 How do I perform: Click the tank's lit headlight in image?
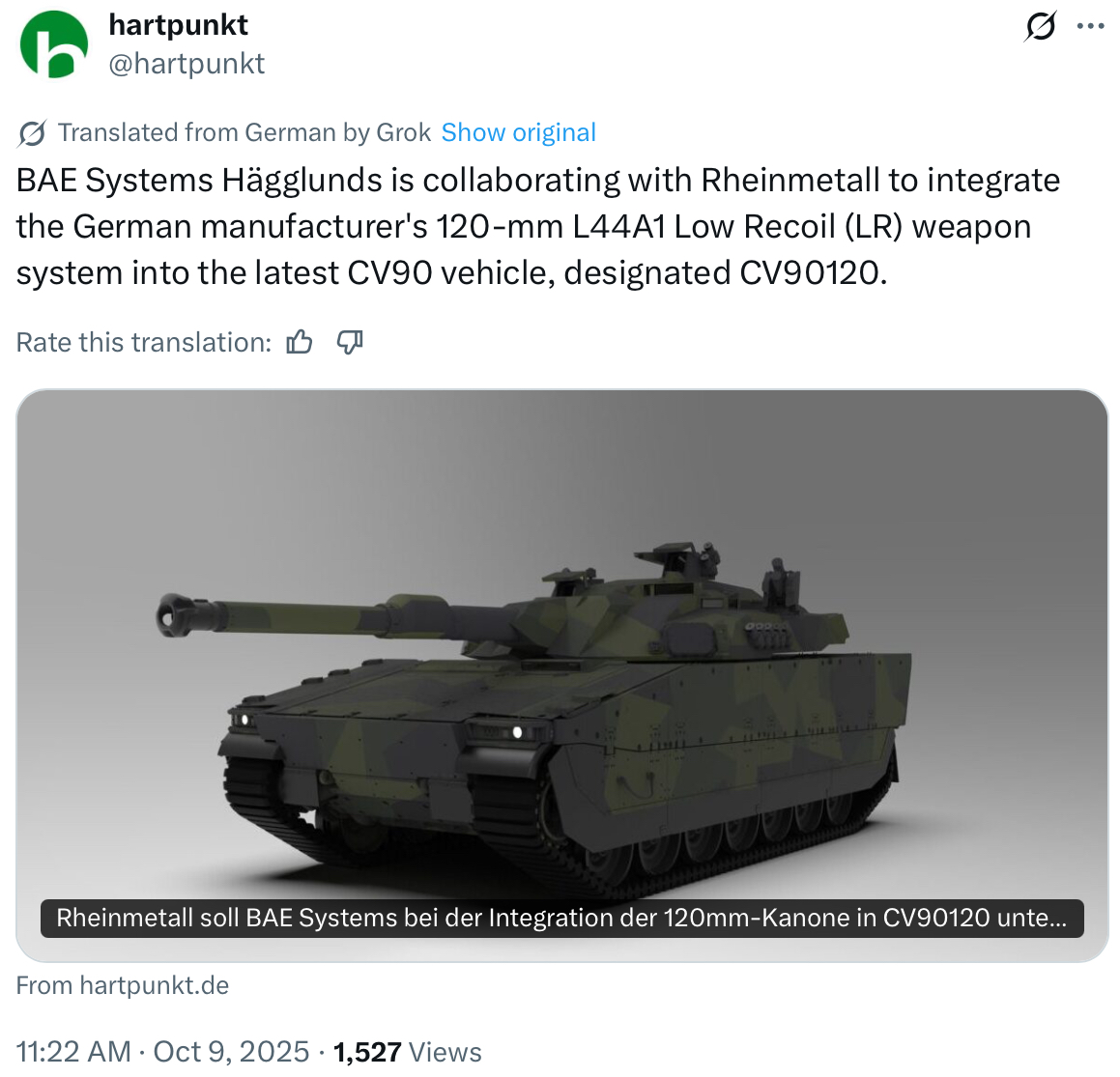pos(517,732)
